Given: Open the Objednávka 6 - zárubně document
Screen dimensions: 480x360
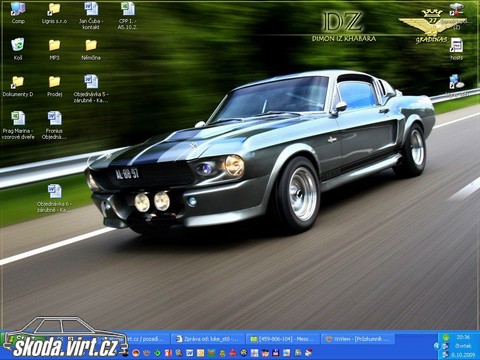Looking at the screenshot, I should click(54, 198).
